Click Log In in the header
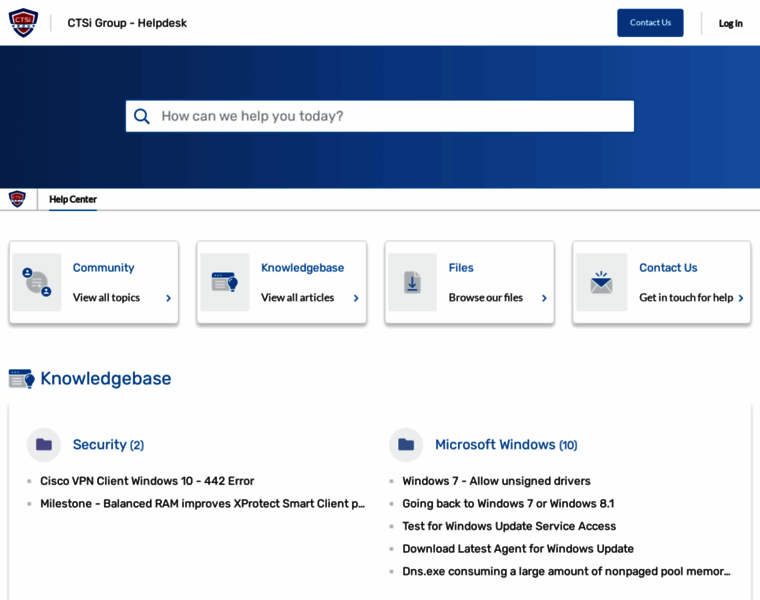Viewport: 760px width, 600px height. [730, 23]
